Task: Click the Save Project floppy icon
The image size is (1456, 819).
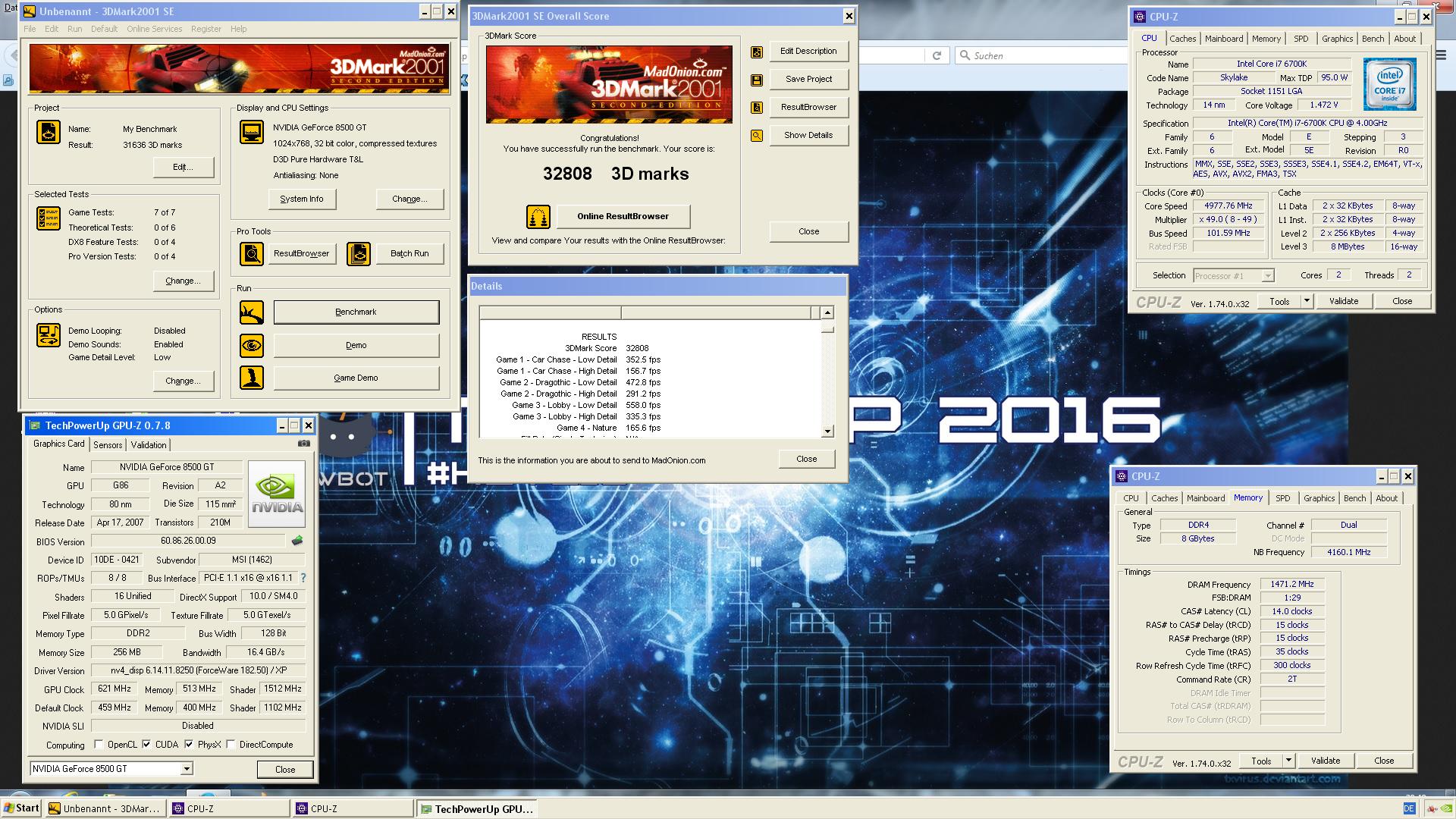Action: tap(757, 80)
